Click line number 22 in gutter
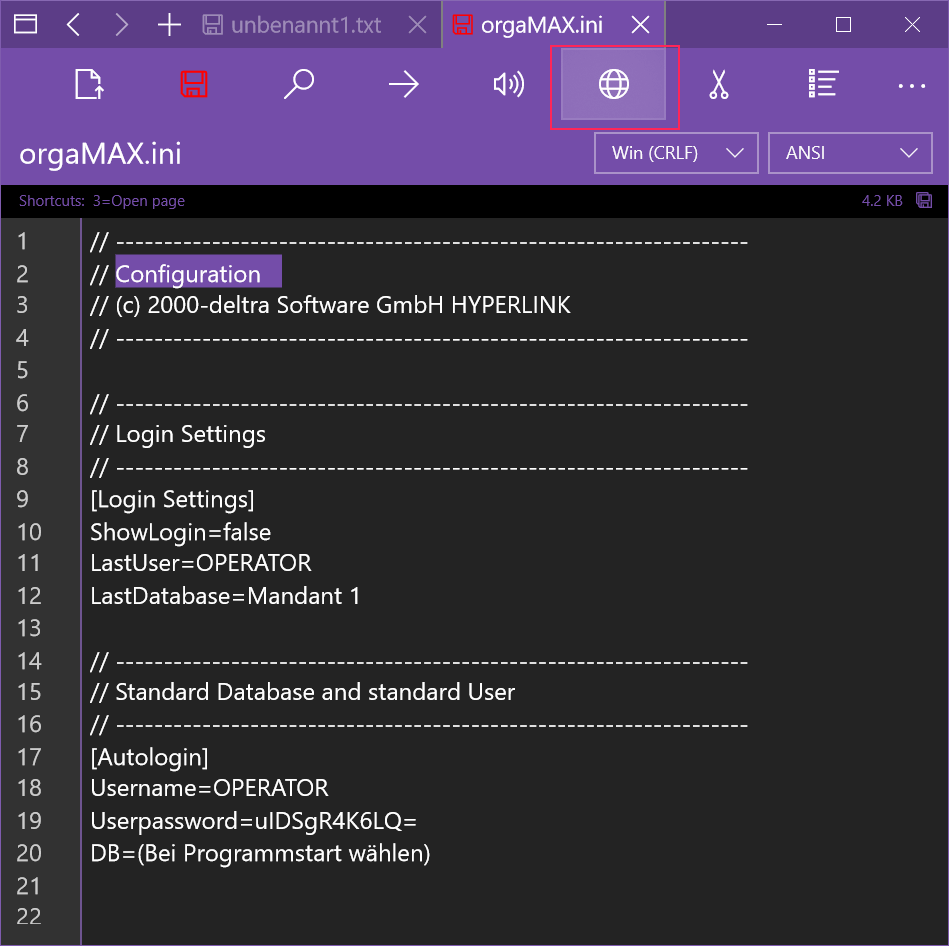949x946 pixels. tap(28, 917)
